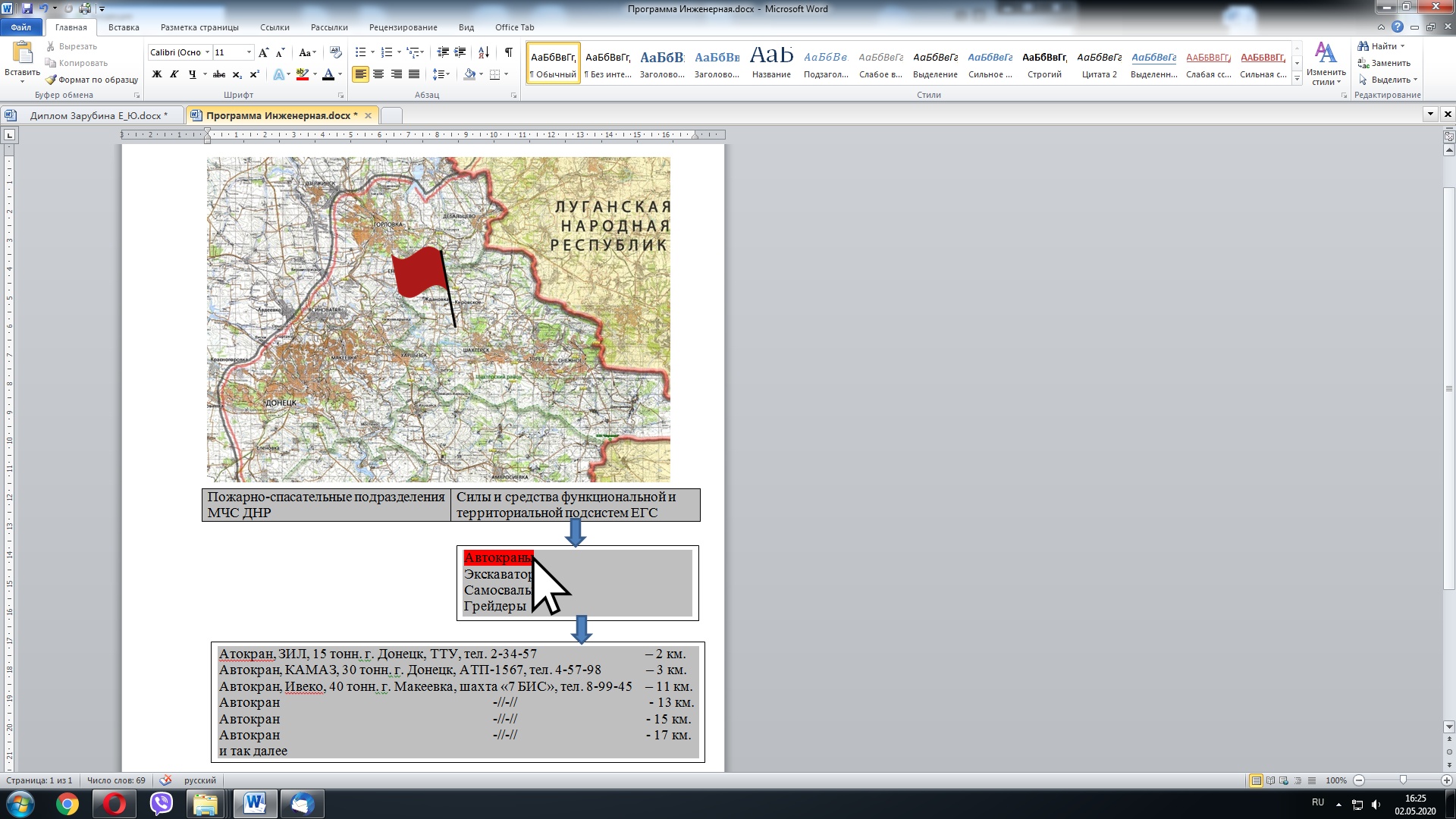Show paragraph marks (¶)
Screen dimensions: 1456x819
(508, 52)
